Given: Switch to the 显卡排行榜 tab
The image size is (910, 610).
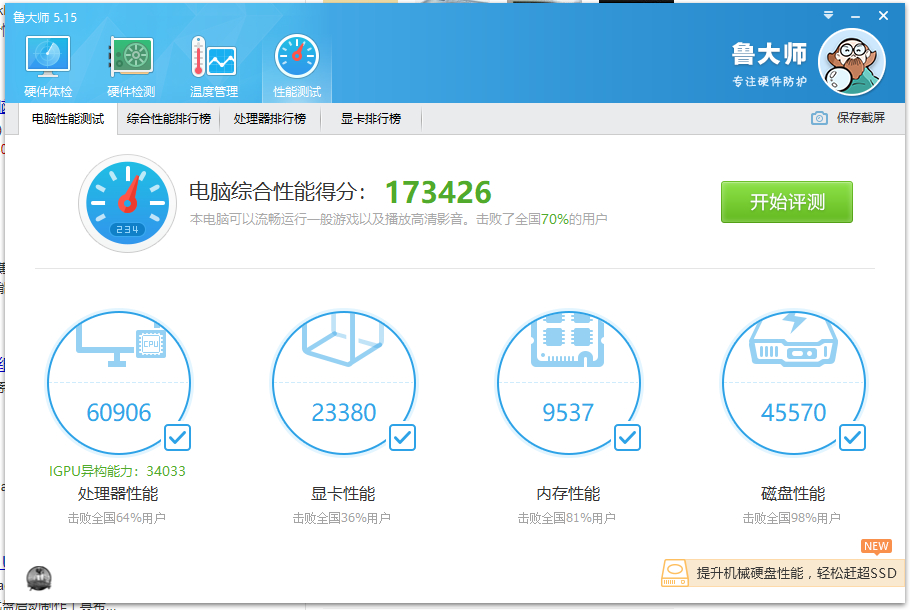Looking at the screenshot, I should (371, 119).
